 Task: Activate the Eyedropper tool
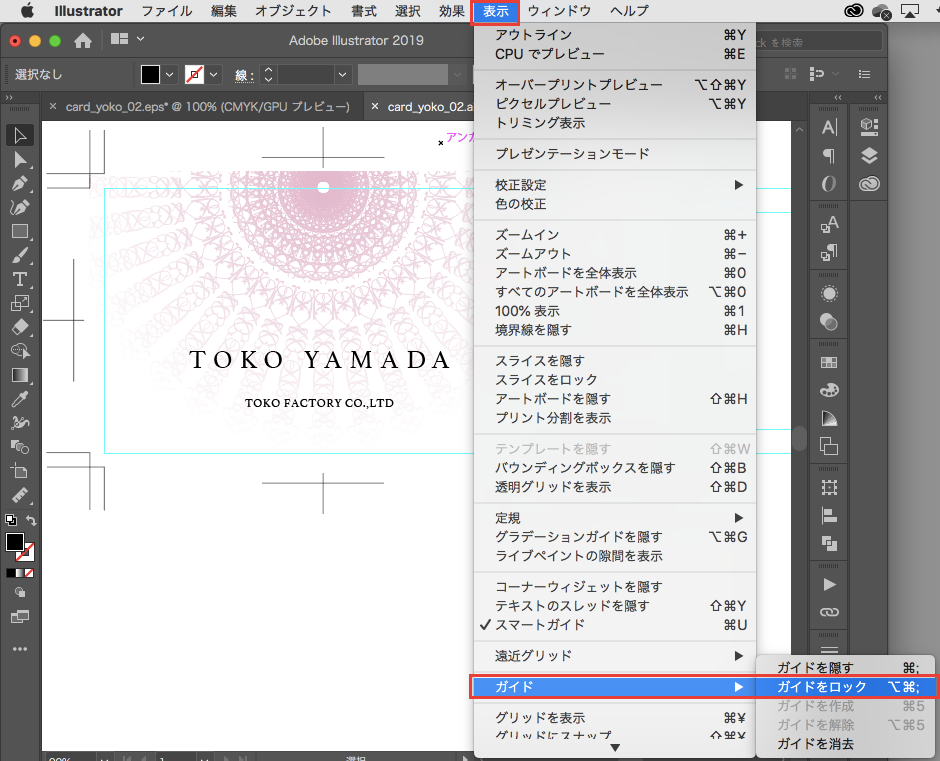(x=19, y=398)
